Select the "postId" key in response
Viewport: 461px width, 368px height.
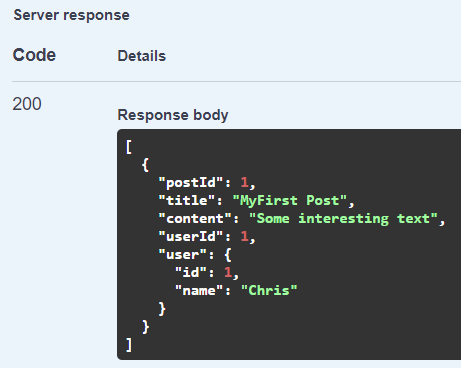[x=190, y=183]
